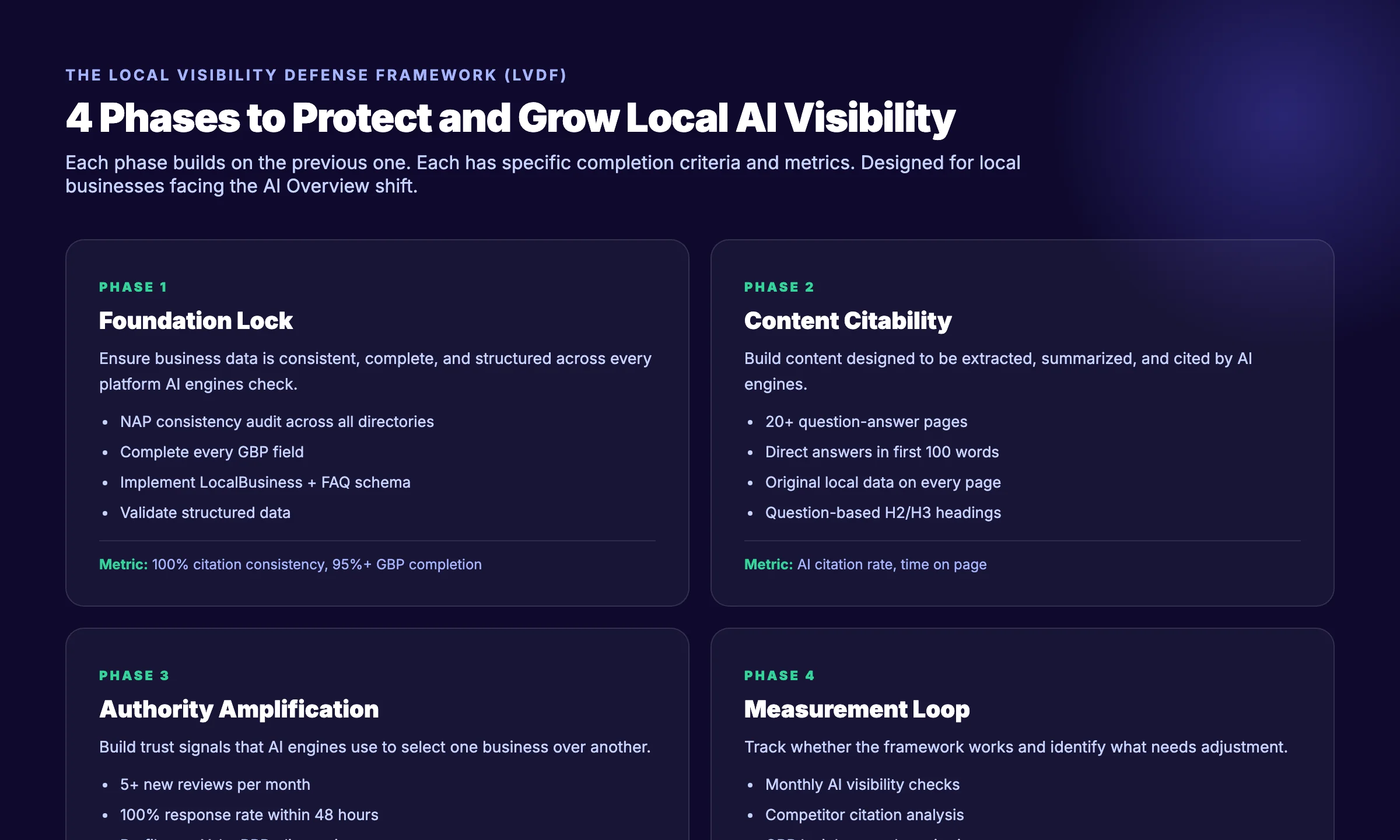The width and height of the screenshot is (1400, 840).
Task: Click 'Direct answers in first 100 words'
Action: pyautogui.click(x=882, y=452)
